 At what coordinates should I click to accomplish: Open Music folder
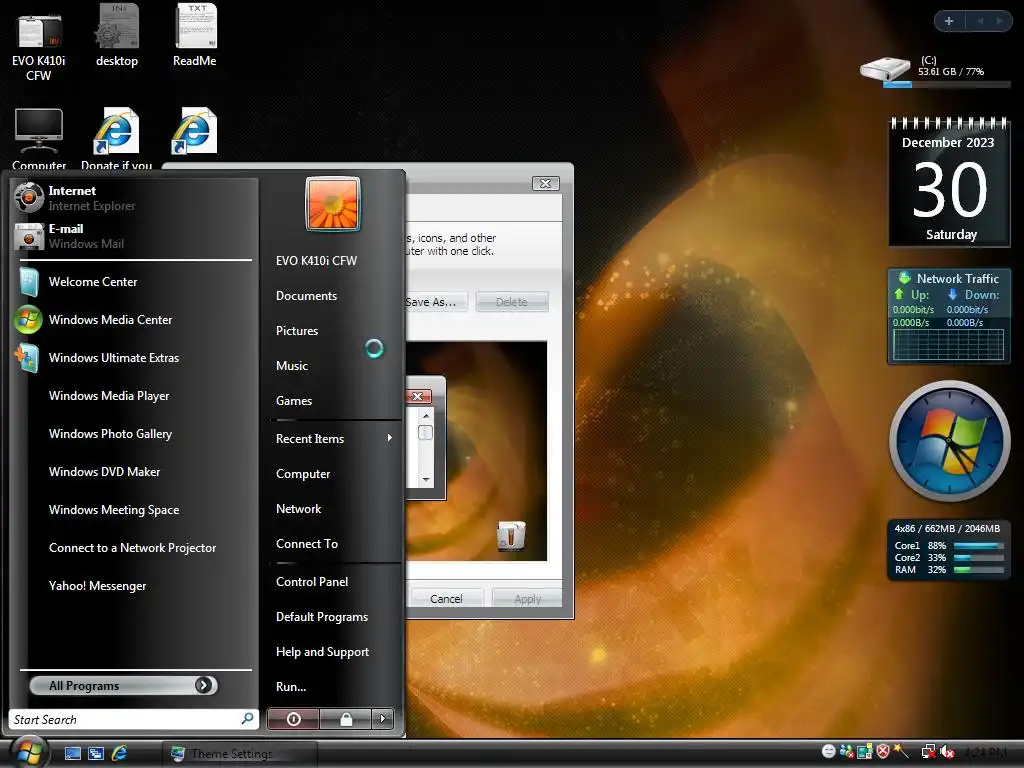point(291,366)
